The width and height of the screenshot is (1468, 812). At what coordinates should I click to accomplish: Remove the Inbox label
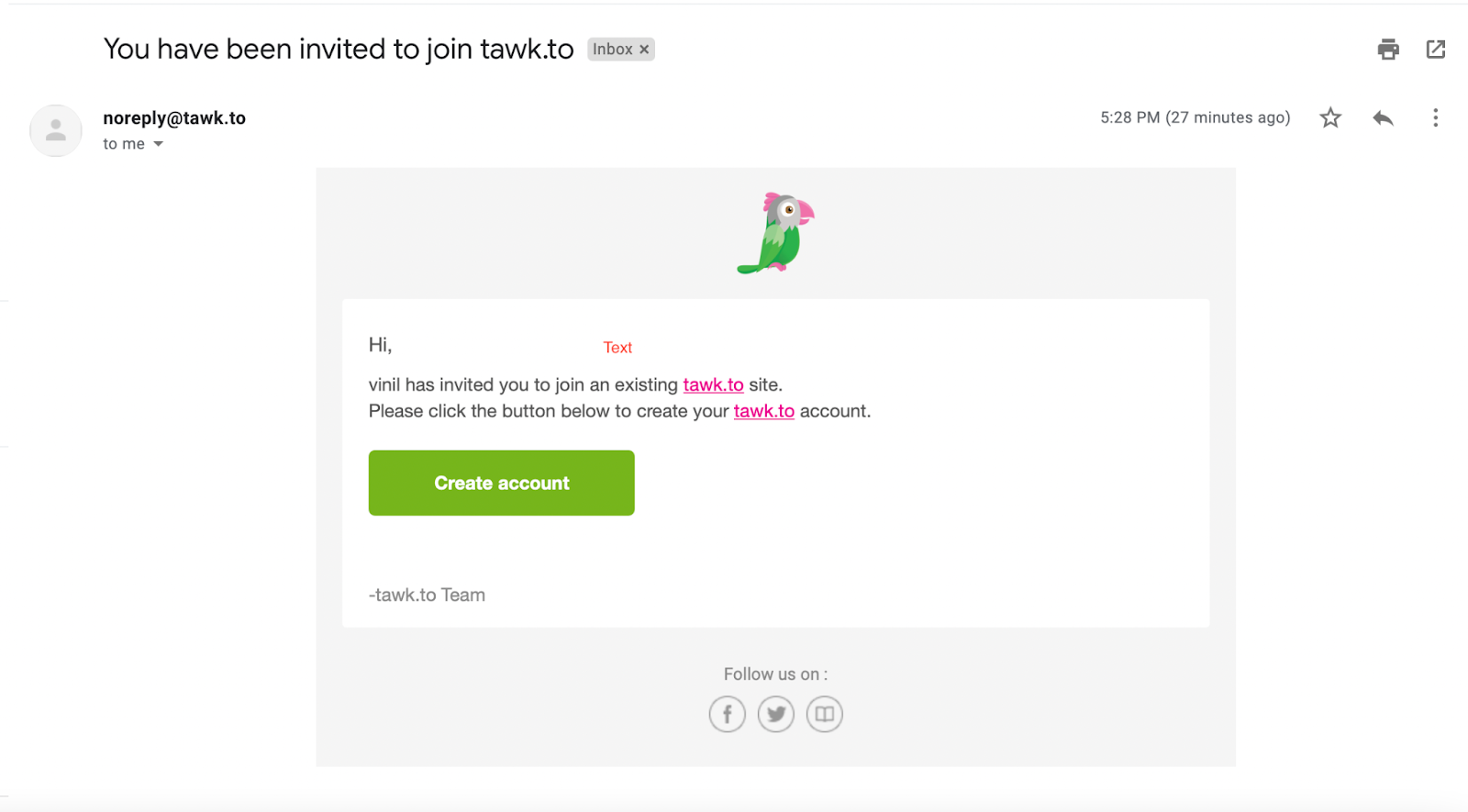point(644,50)
